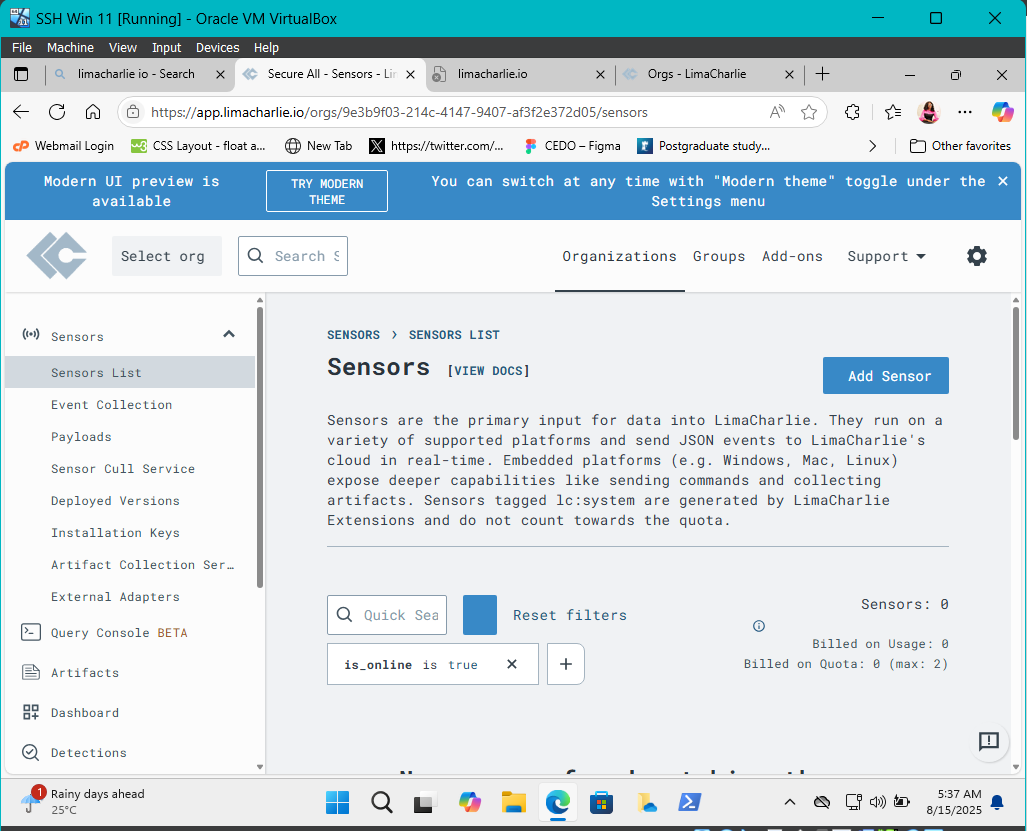Open the Select org dropdown

coord(166,256)
